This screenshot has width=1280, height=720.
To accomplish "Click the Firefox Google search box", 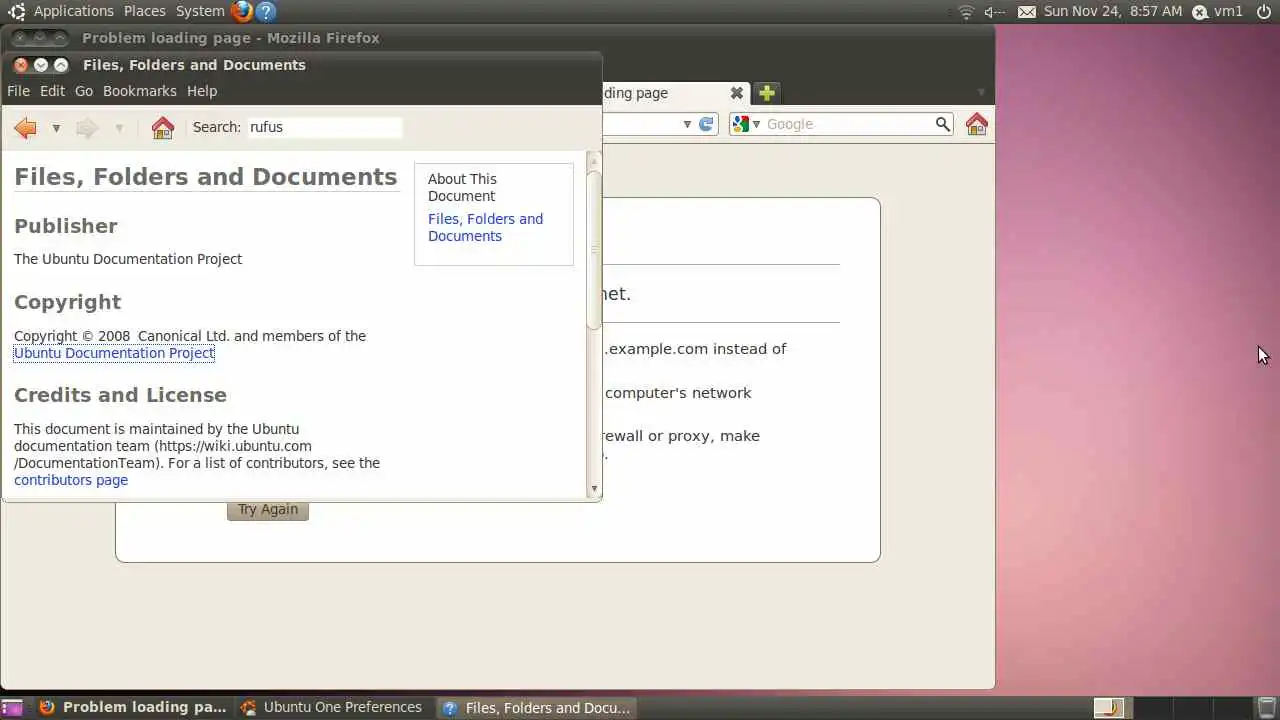I will [849, 124].
